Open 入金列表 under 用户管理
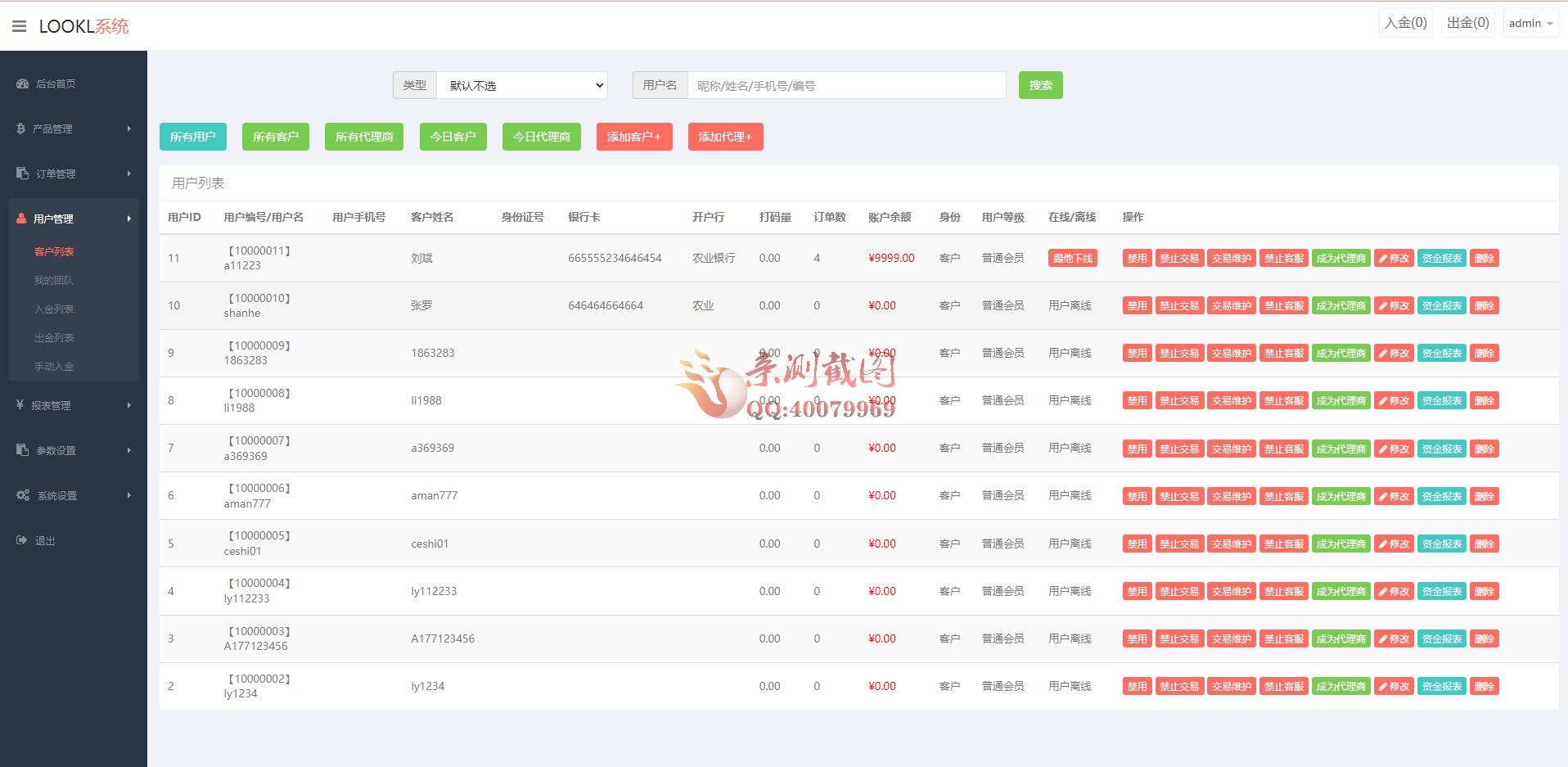1568x767 pixels. point(52,308)
